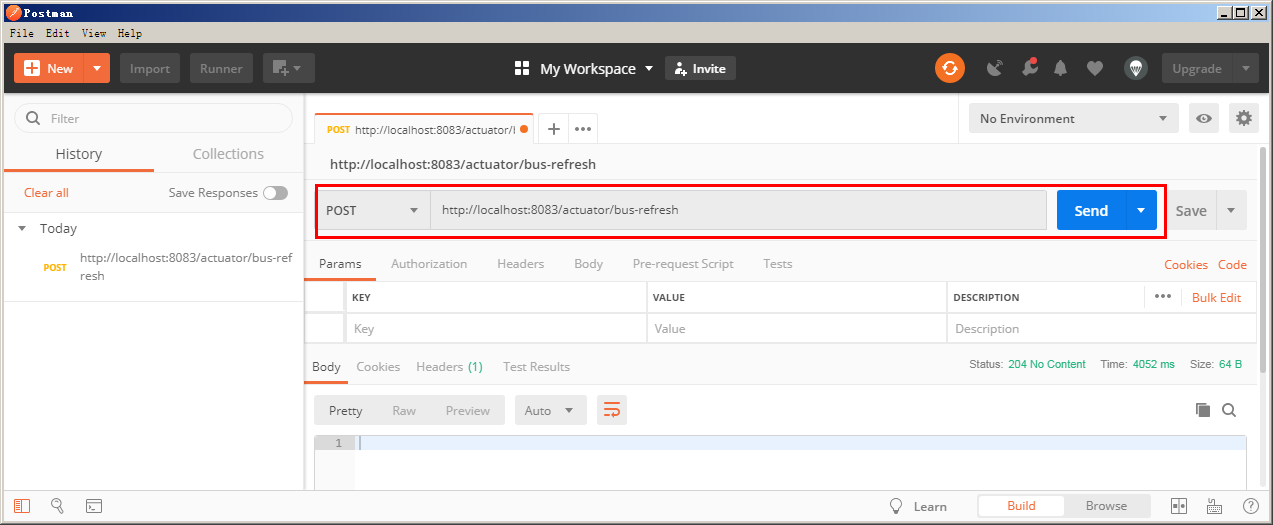Open the New button dropdown arrow
The width and height of the screenshot is (1273, 525).
[96, 68]
